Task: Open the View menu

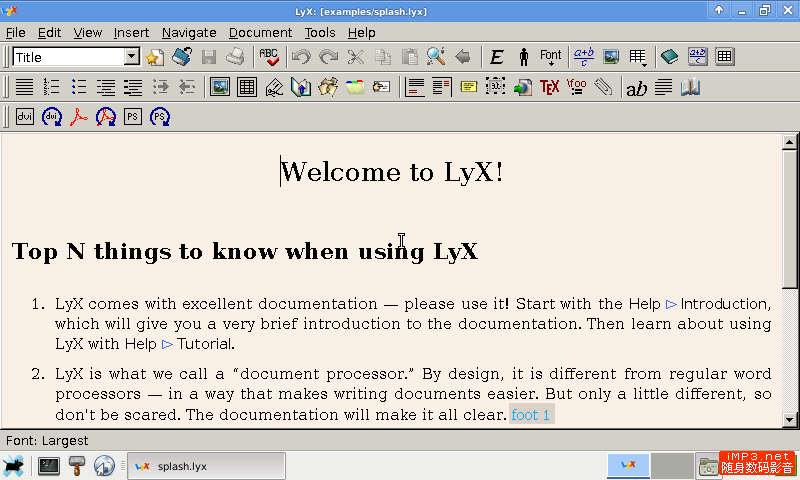Action: pos(87,33)
